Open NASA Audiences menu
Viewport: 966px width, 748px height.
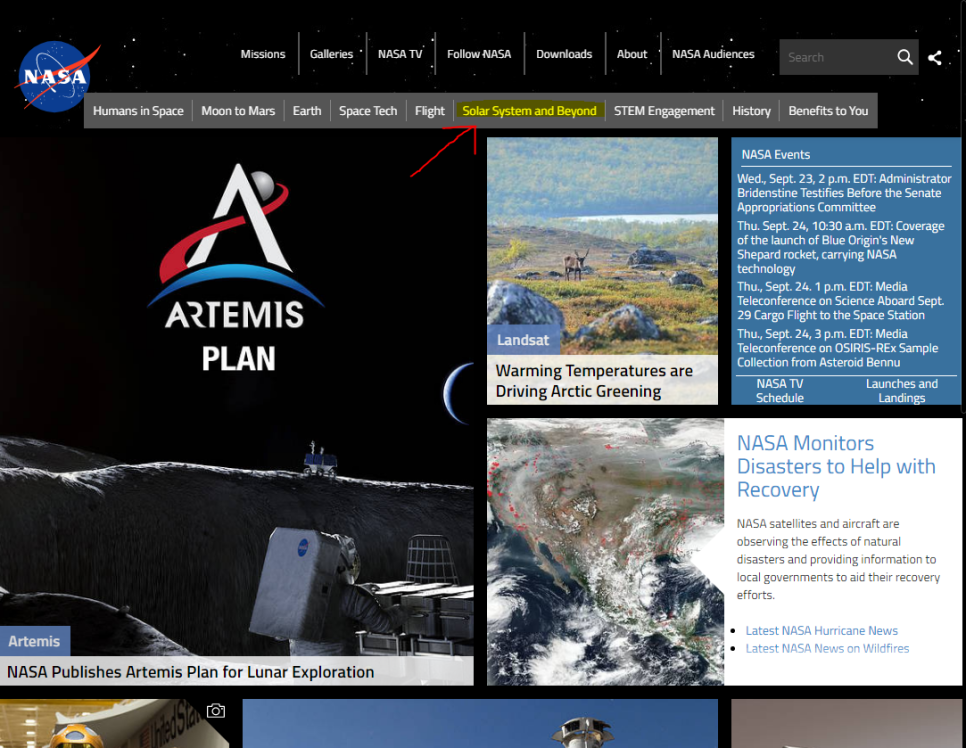click(x=713, y=54)
